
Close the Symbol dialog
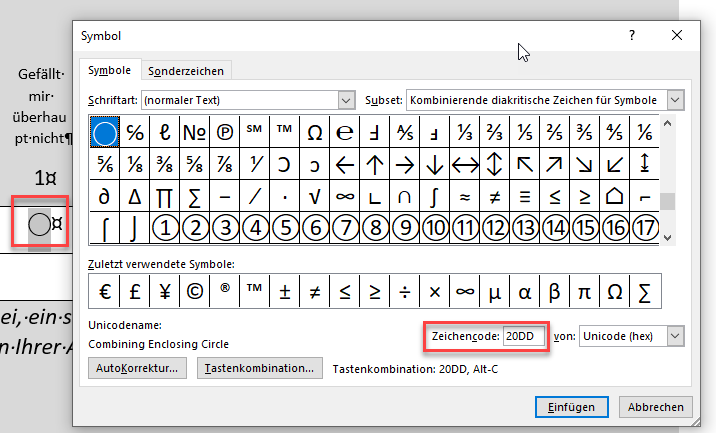[677, 35]
